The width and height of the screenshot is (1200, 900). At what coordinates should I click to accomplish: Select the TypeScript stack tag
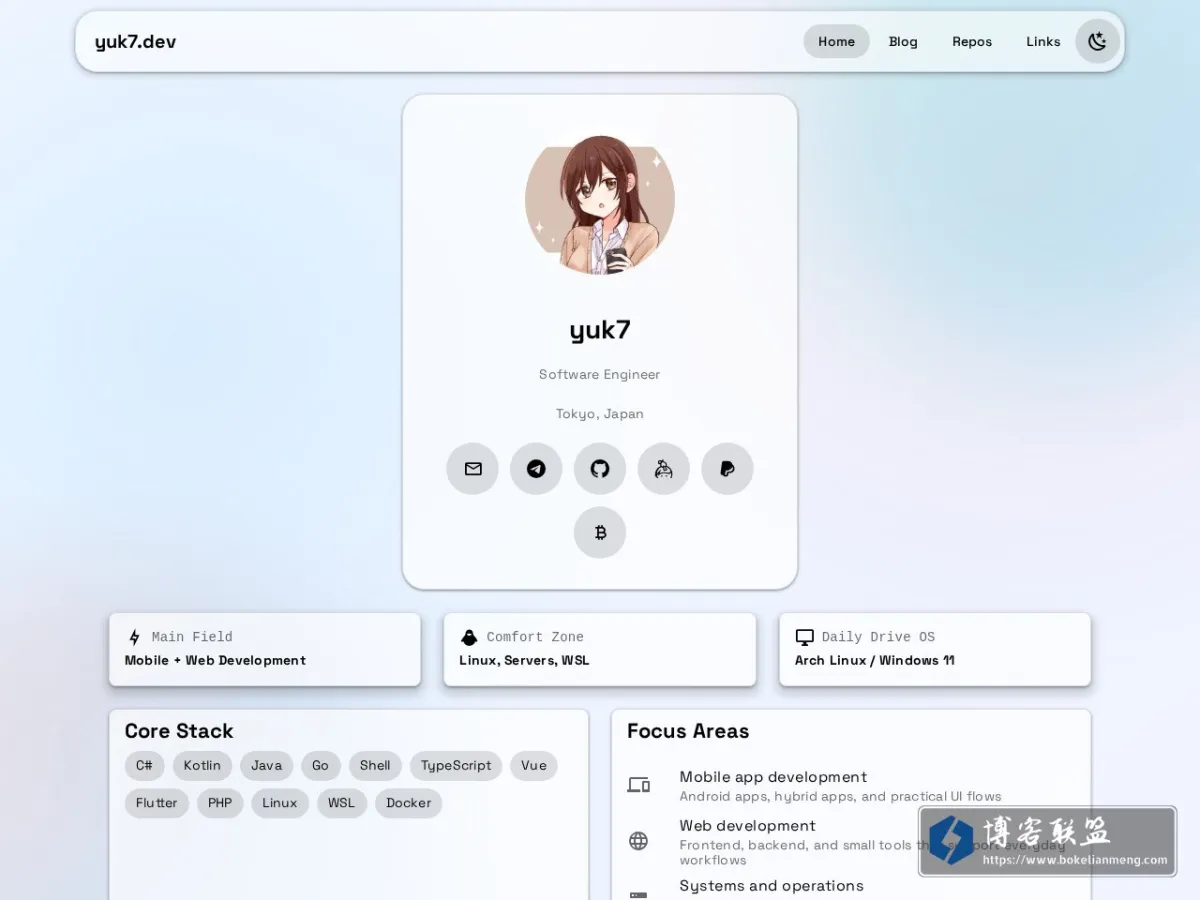pyautogui.click(x=456, y=766)
